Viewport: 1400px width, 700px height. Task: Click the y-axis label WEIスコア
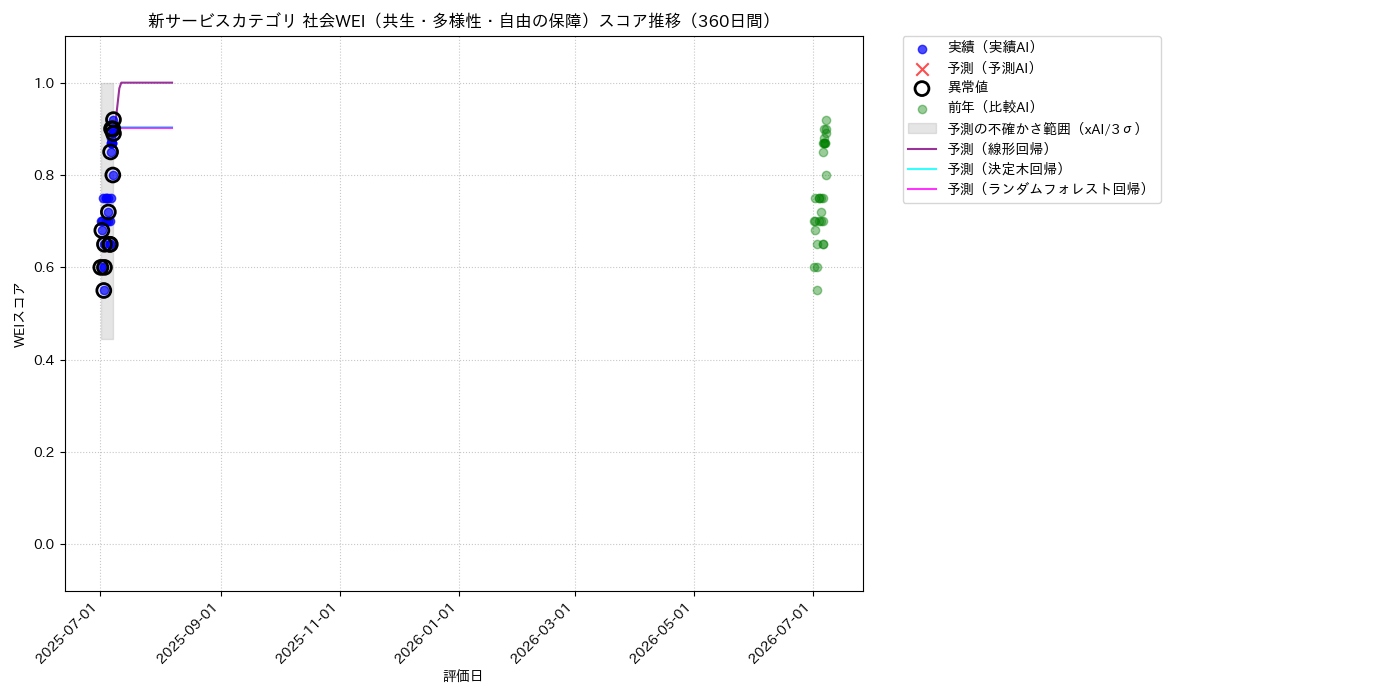coord(20,315)
